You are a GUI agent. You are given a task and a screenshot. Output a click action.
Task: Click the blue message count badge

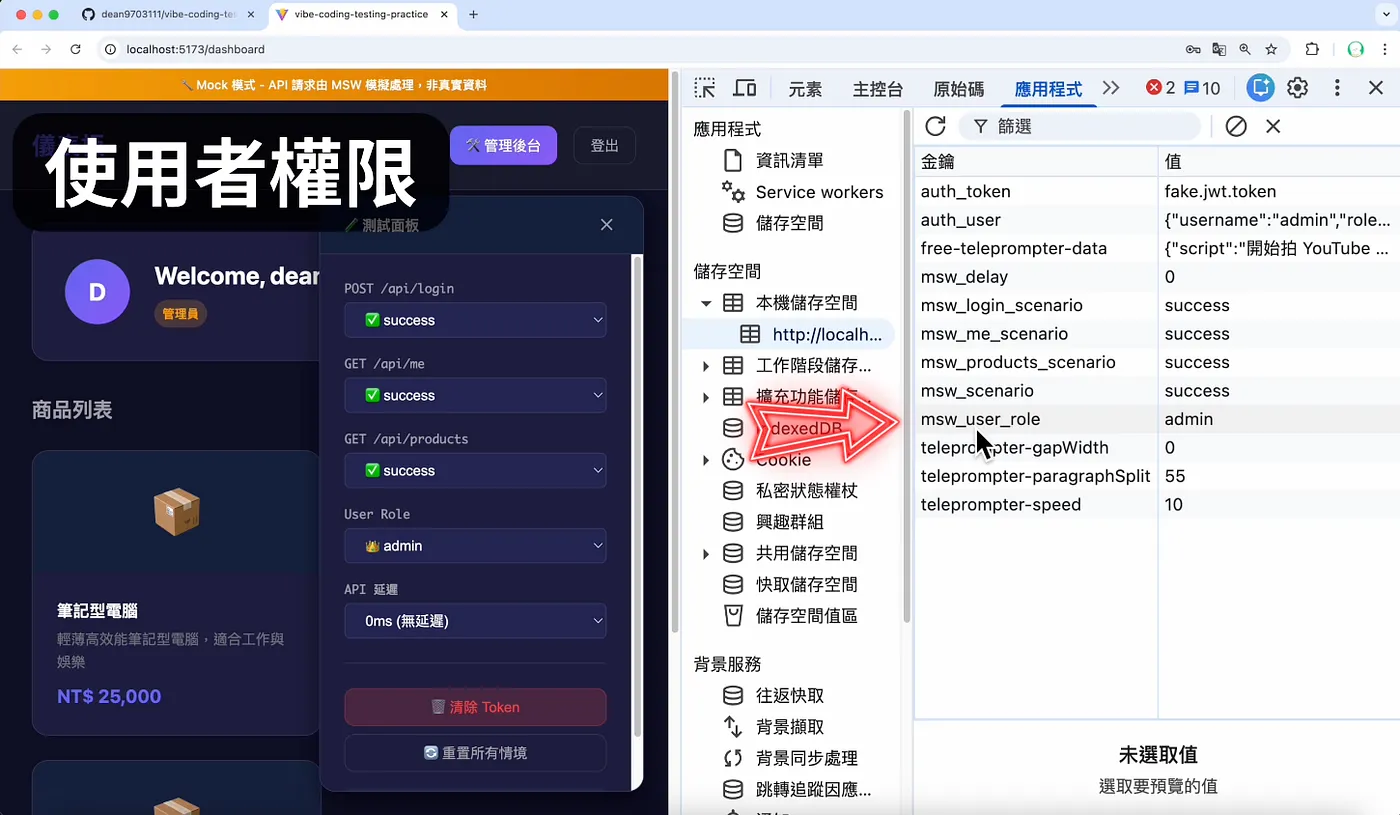pos(1202,88)
